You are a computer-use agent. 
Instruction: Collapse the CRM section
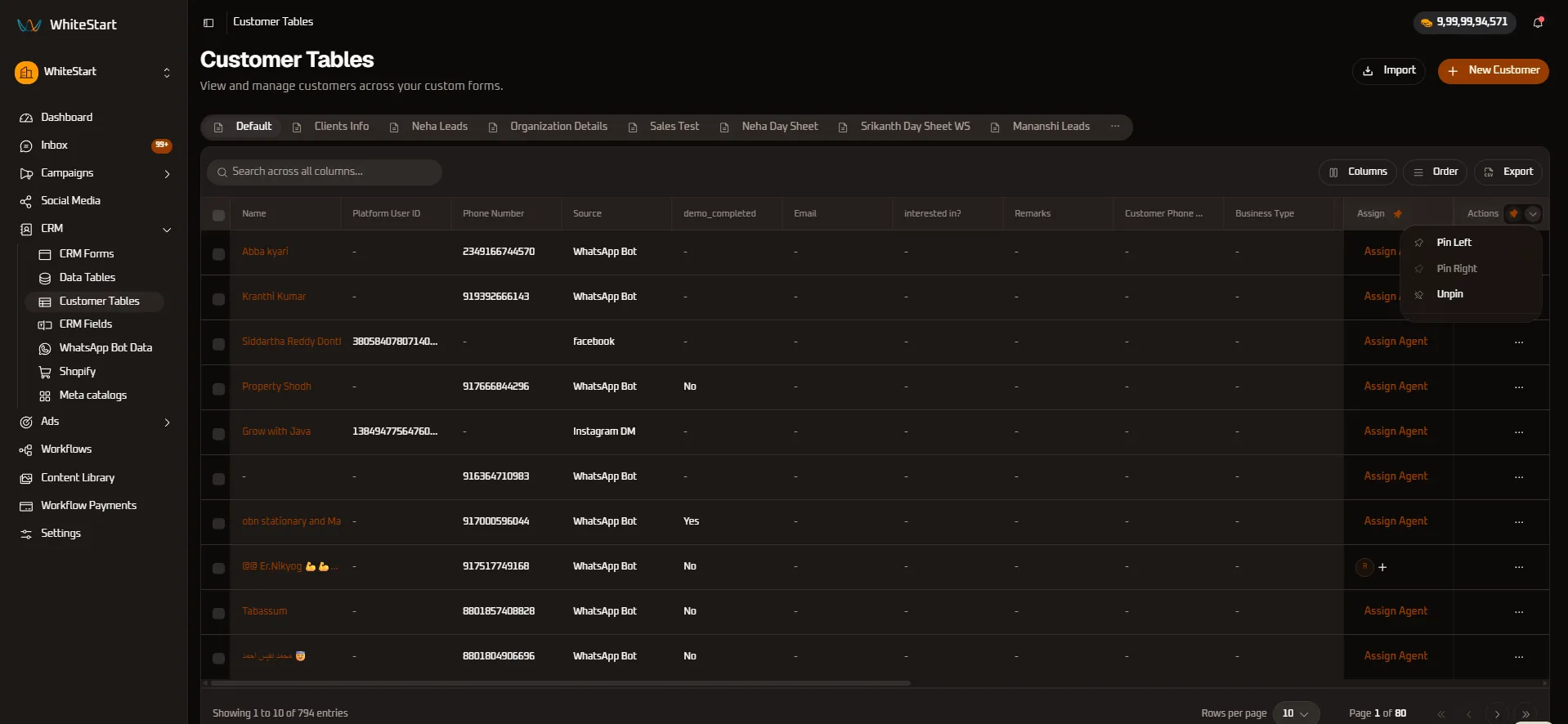coord(167,230)
